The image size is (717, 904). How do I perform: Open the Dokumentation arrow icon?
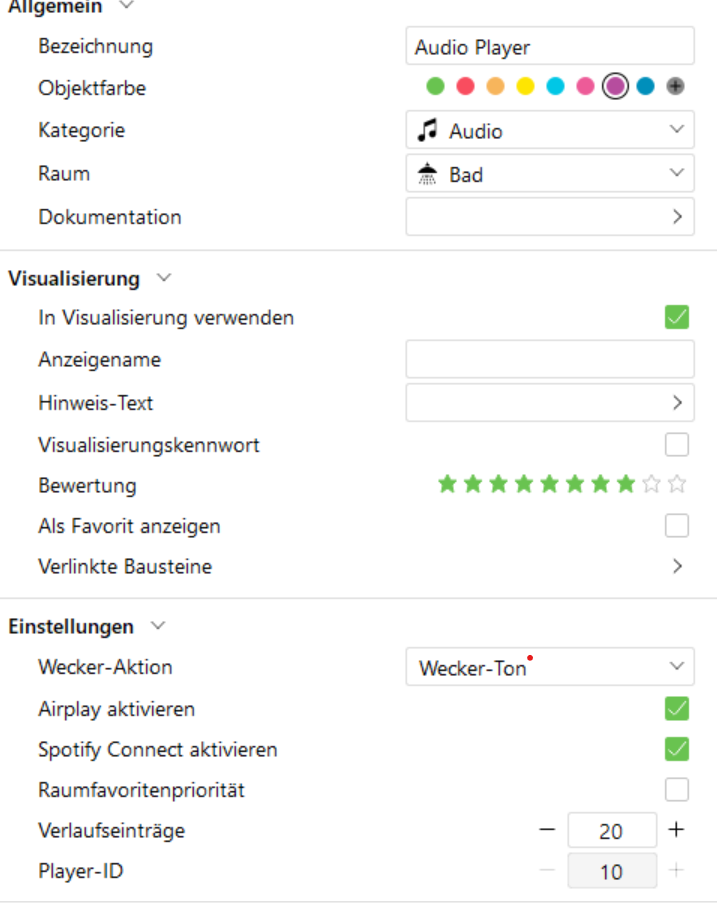point(677,216)
